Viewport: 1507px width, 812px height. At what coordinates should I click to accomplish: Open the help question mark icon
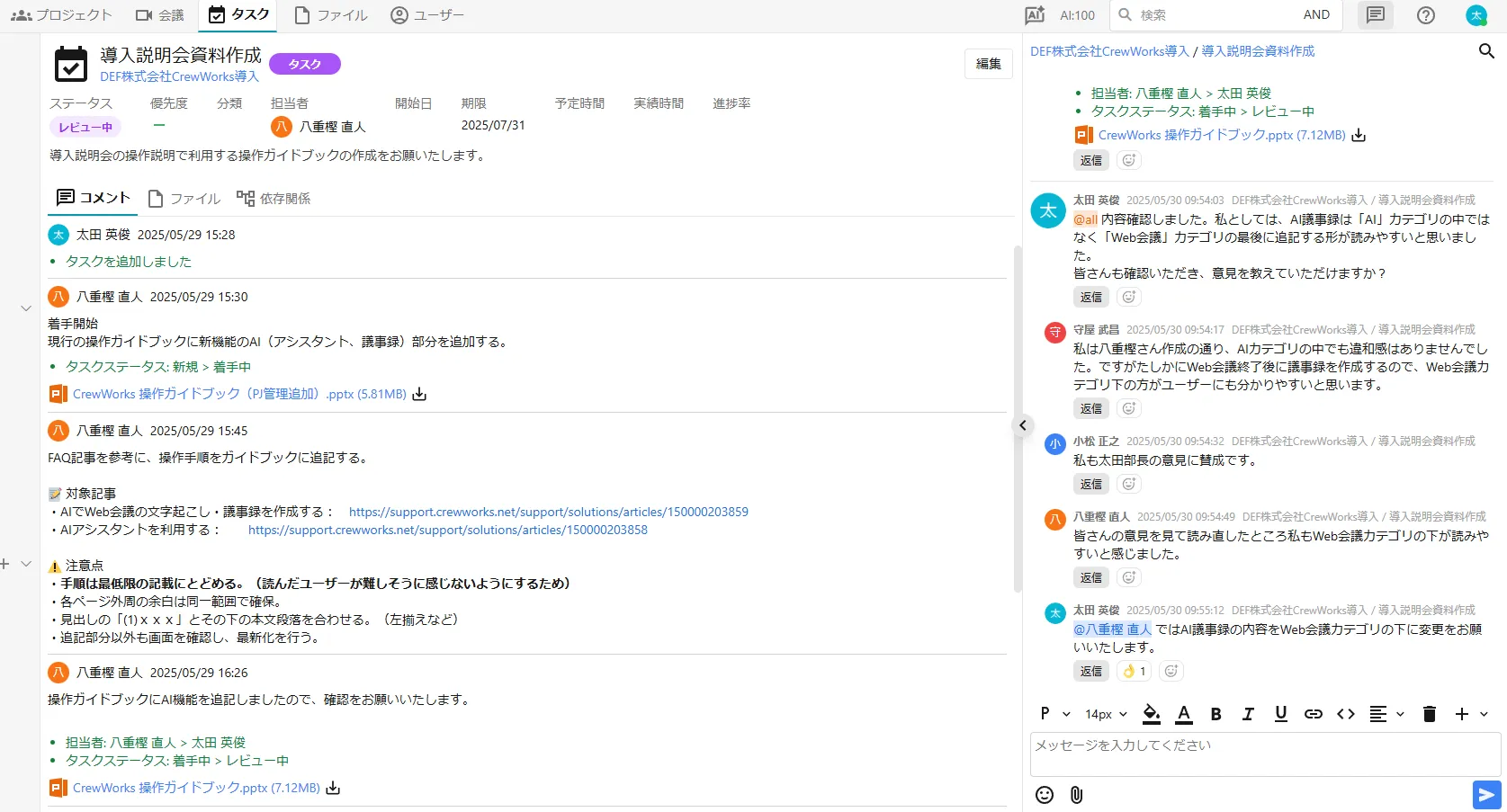click(x=1426, y=15)
